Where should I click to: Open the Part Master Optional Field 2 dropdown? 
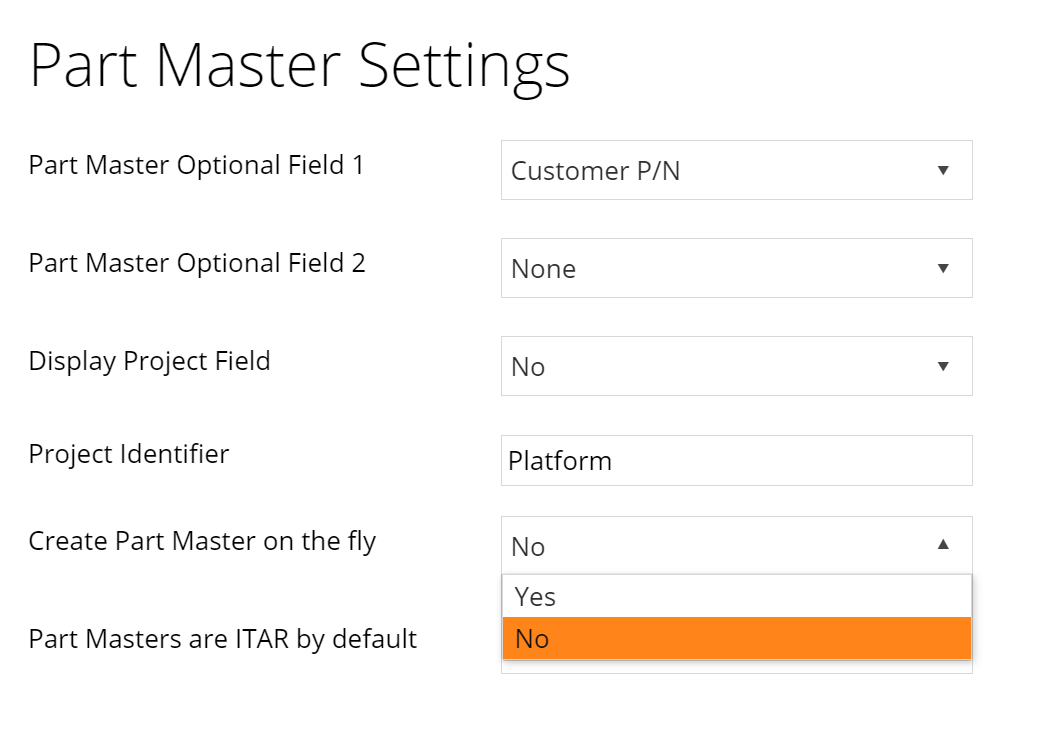coord(736,268)
